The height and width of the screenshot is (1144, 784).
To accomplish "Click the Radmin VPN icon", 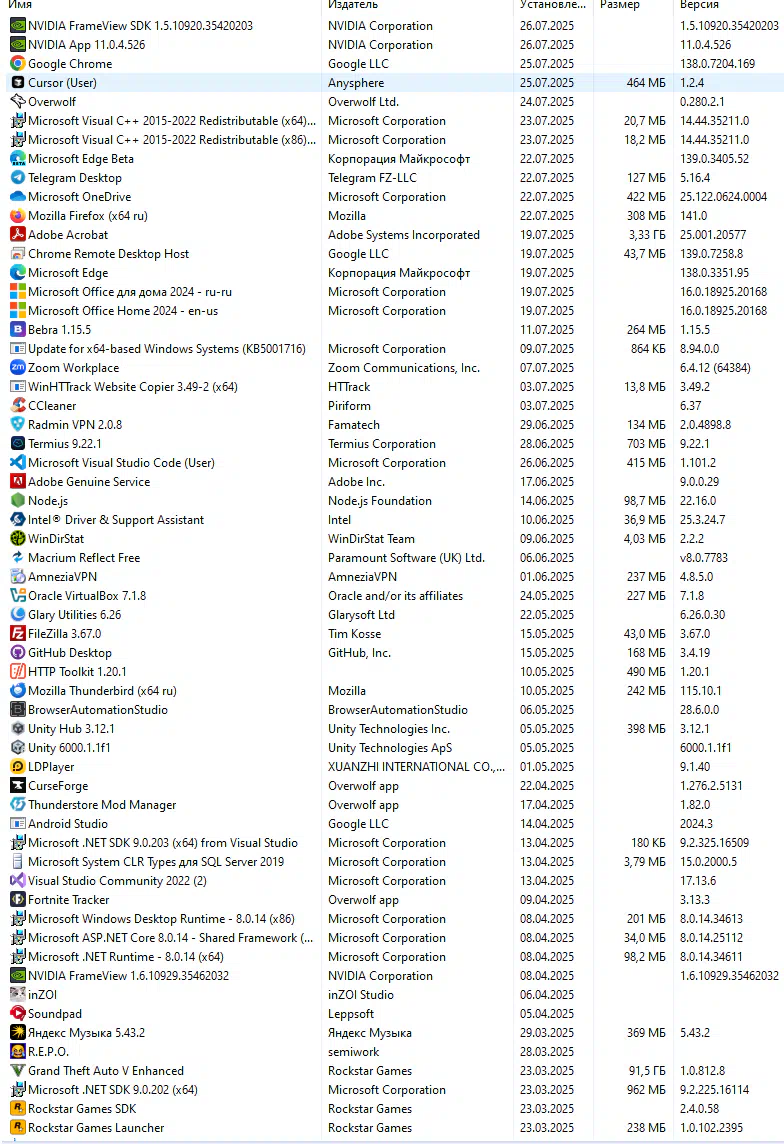I will [x=18, y=425].
